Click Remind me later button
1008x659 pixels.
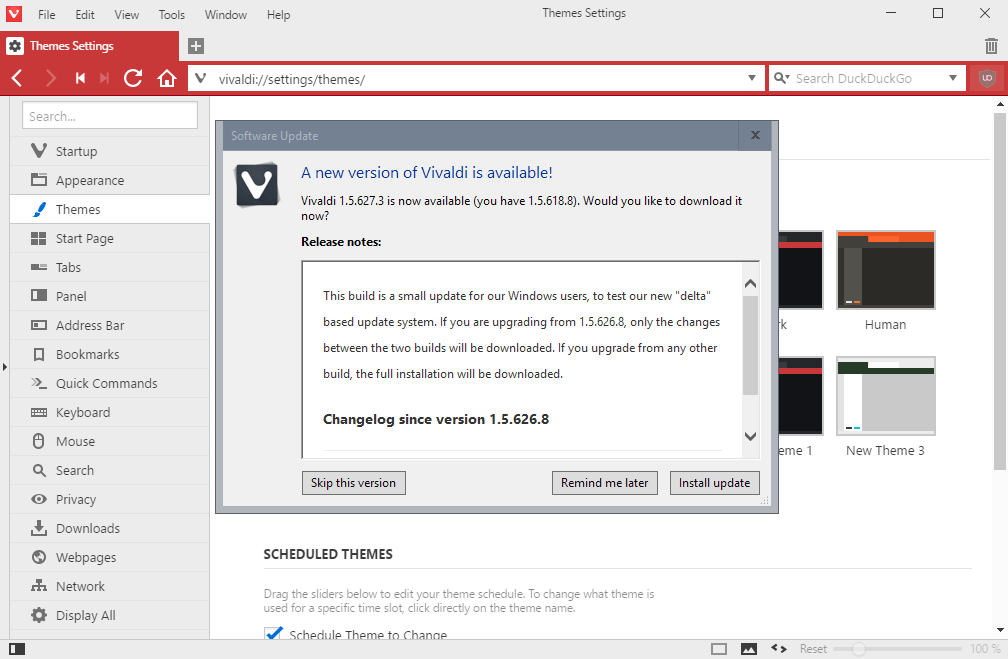(604, 483)
